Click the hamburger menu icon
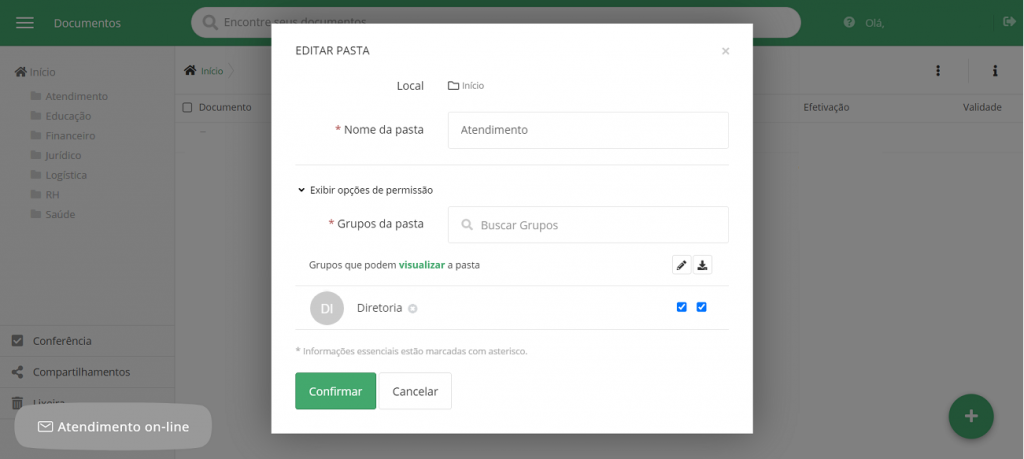Image resolution: width=1024 pixels, height=459 pixels. pyautogui.click(x=25, y=23)
